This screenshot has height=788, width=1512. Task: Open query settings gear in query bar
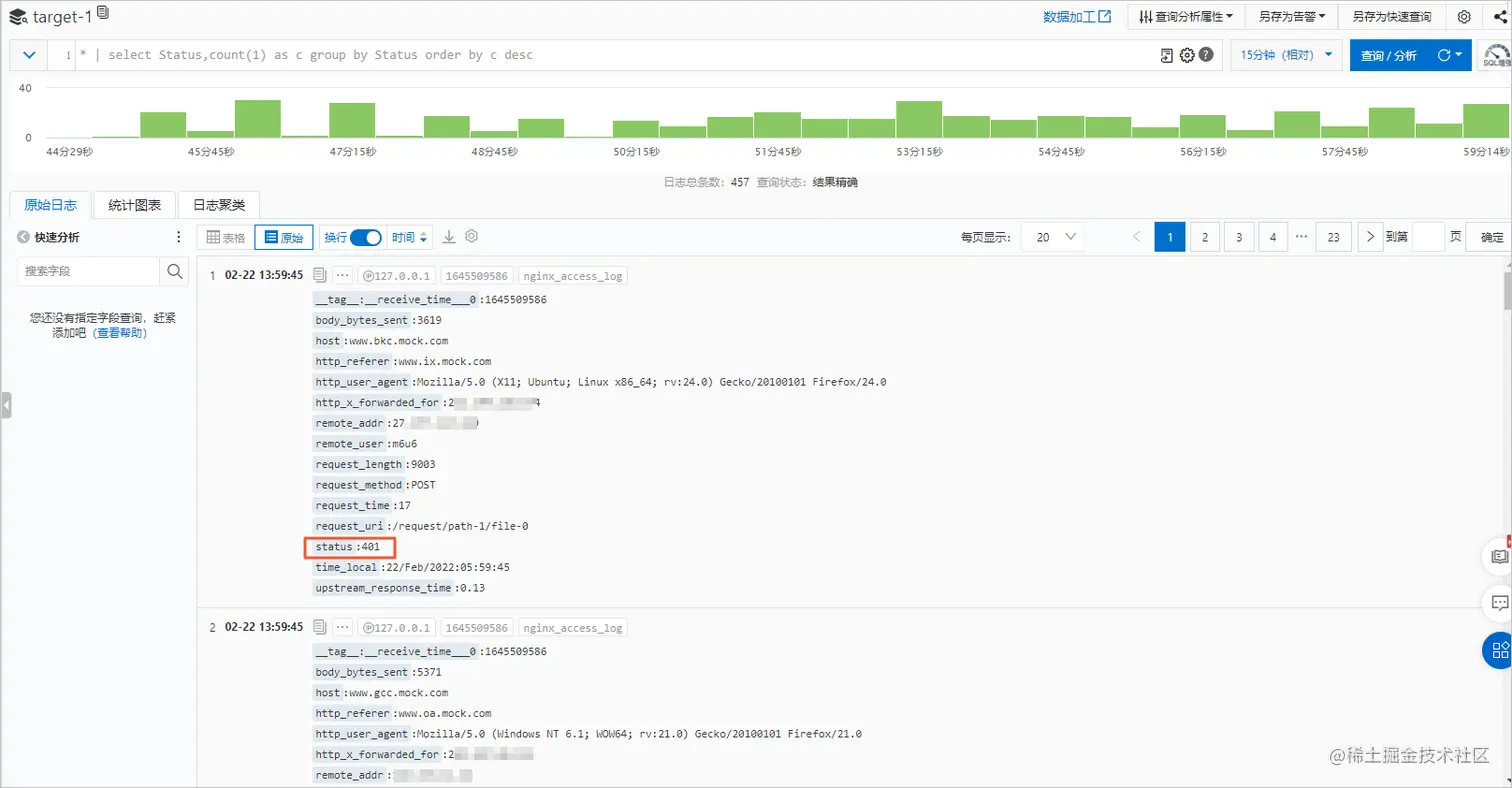click(x=1187, y=55)
